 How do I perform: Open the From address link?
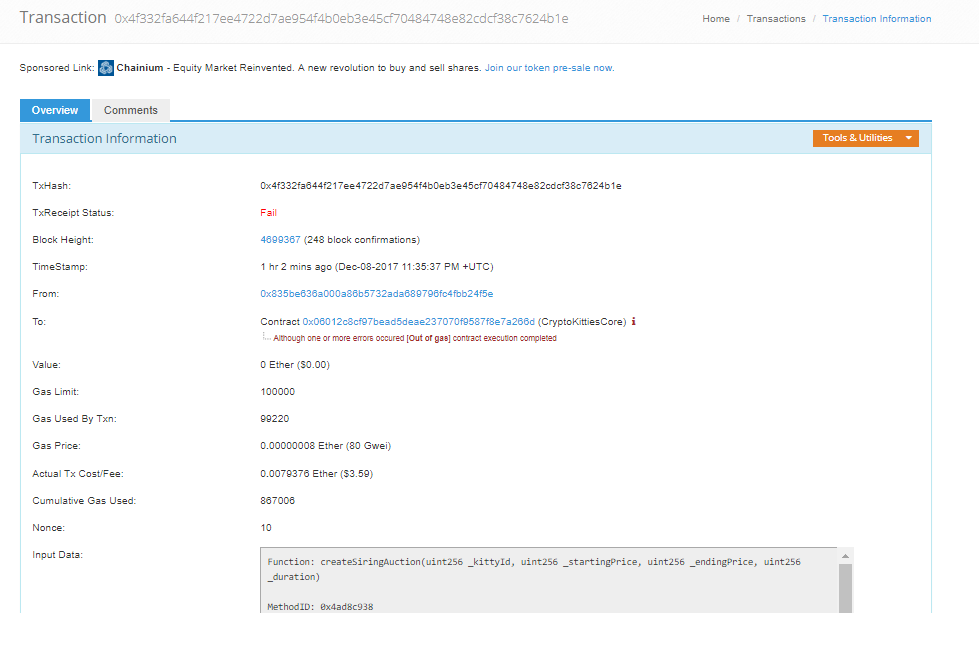point(376,294)
